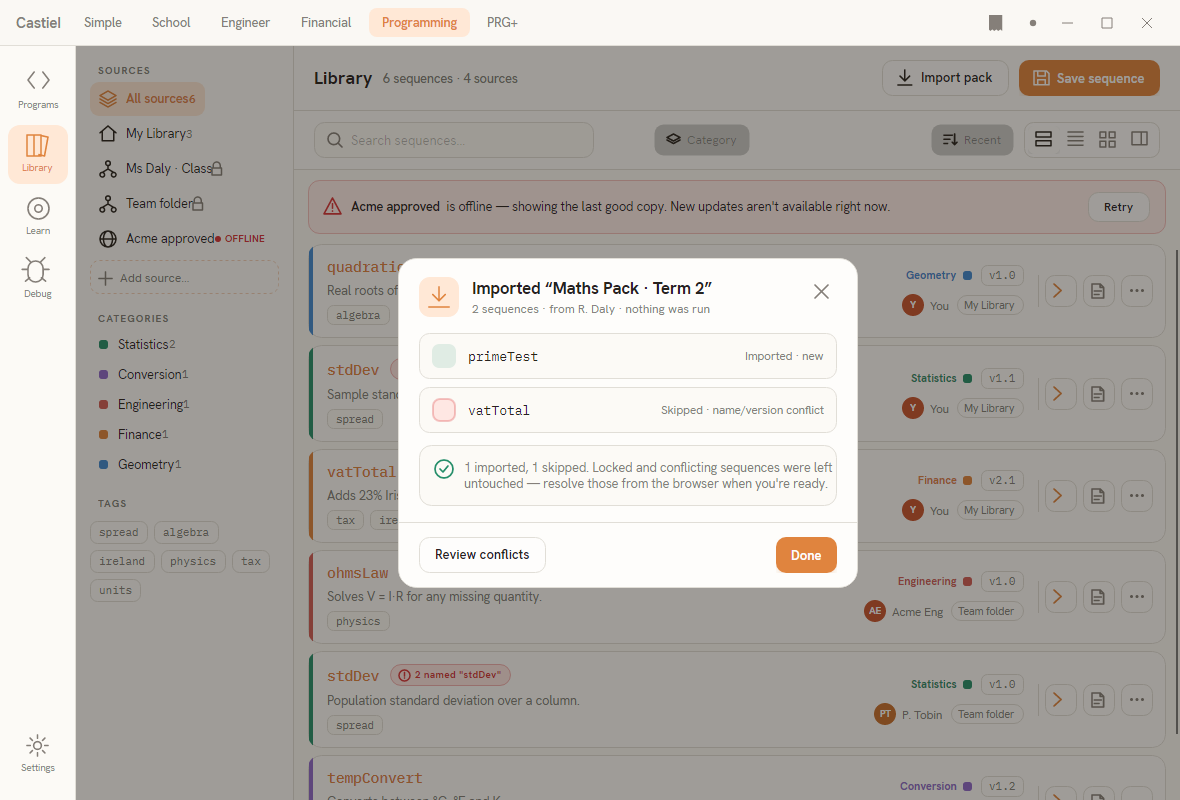The image size is (1180, 800).
Task: Close the Imported Maths Pack dialog
Action: [821, 291]
